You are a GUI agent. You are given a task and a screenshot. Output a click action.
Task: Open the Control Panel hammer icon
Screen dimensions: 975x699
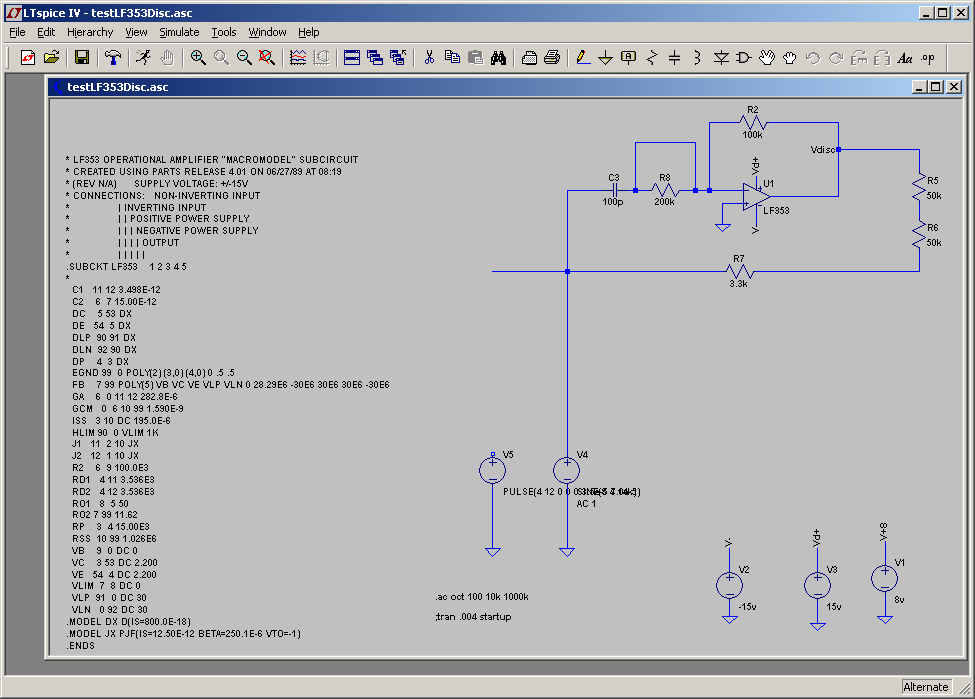[113, 58]
